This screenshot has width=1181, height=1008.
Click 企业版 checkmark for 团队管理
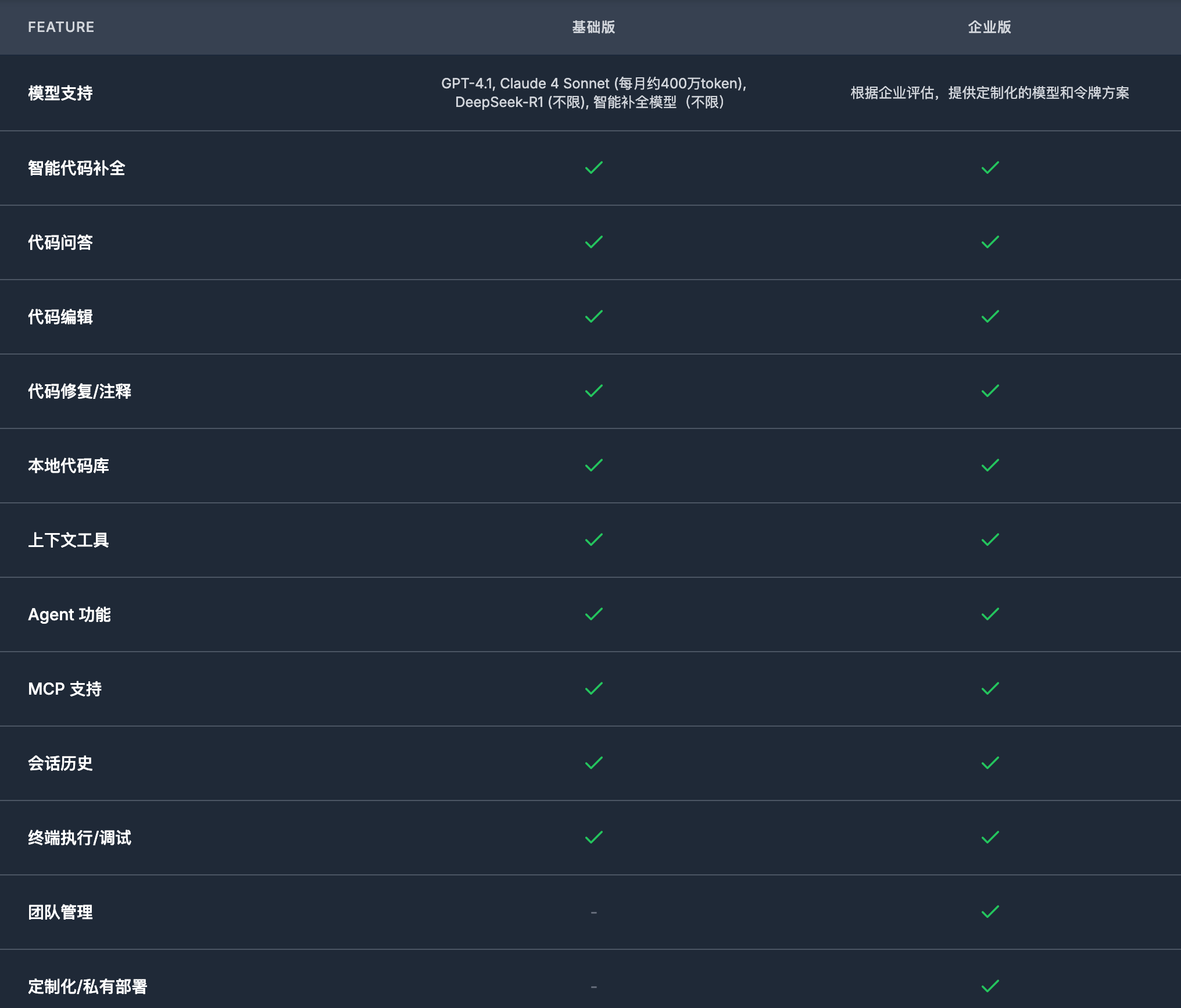990,912
